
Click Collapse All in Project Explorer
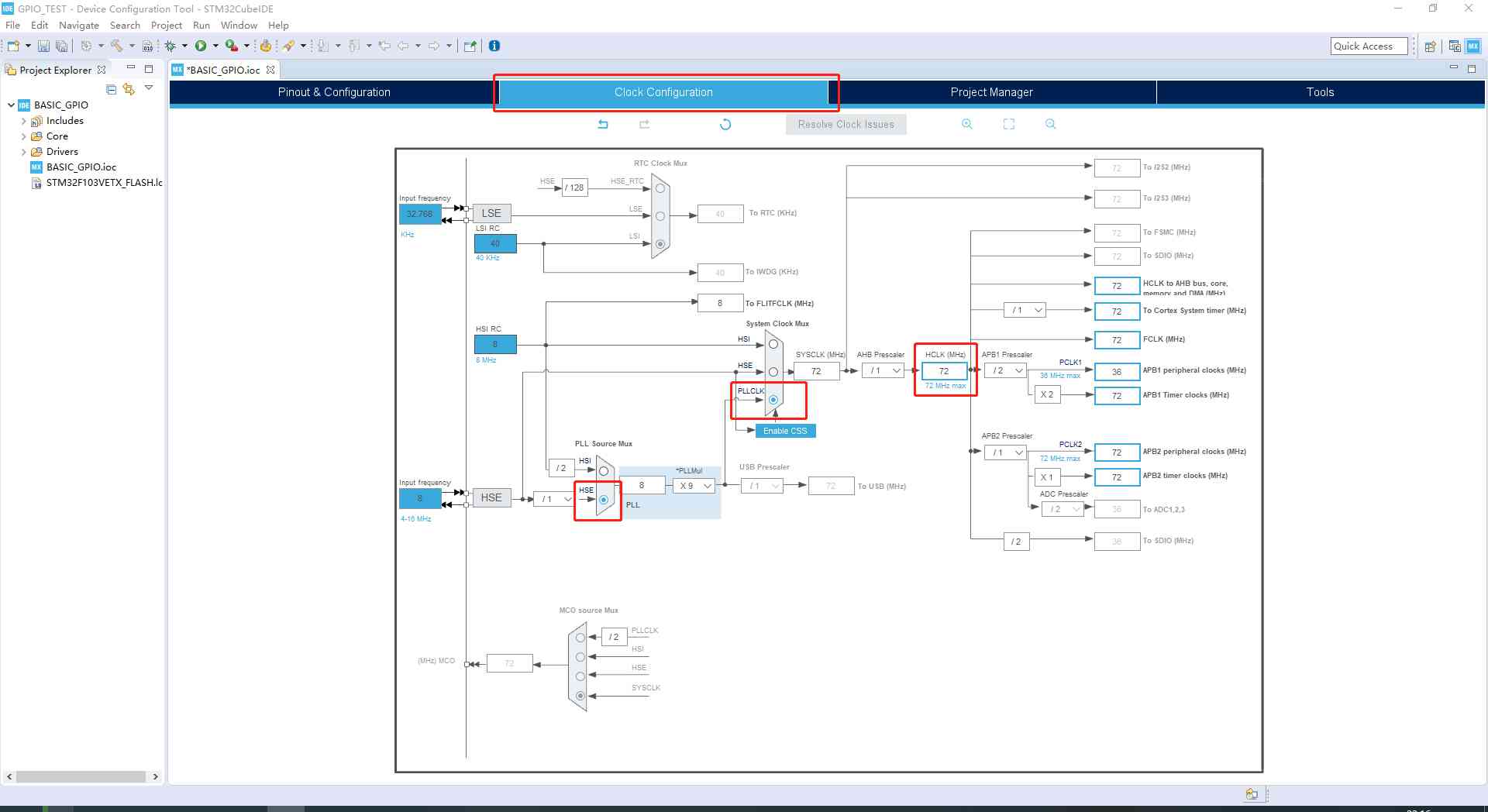click(112, 89)
